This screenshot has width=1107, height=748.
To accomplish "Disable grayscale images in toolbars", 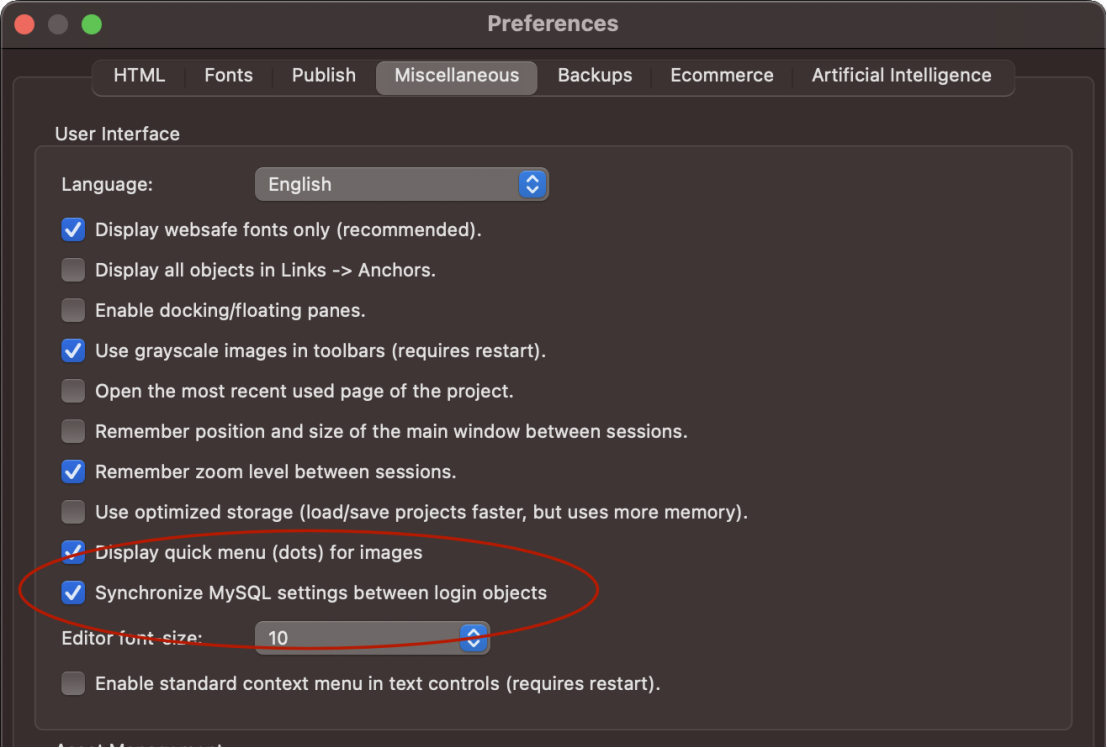I will coord(73,351).
